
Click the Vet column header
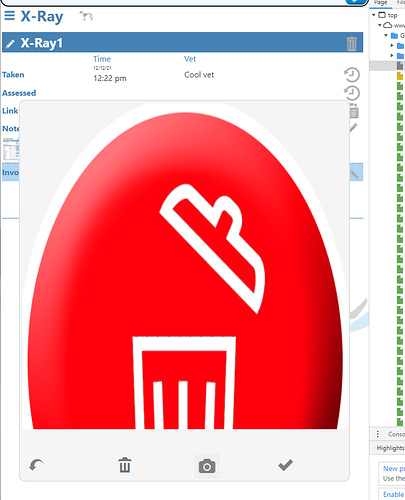[x=190, y=59]
